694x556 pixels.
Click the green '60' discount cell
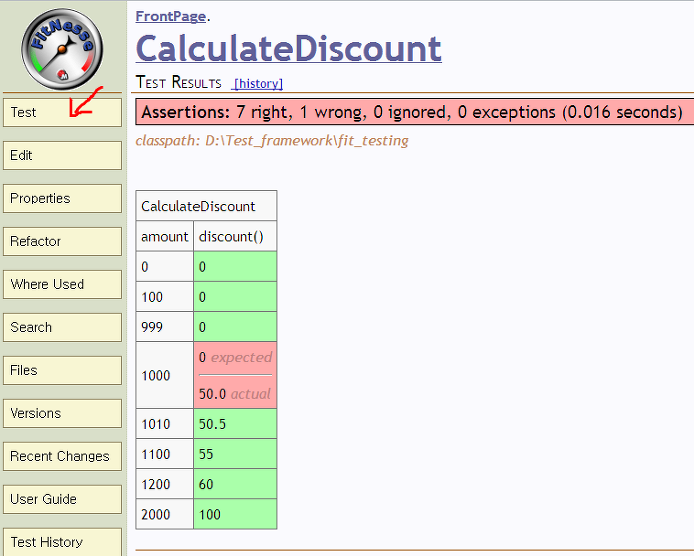coord(235,484)
